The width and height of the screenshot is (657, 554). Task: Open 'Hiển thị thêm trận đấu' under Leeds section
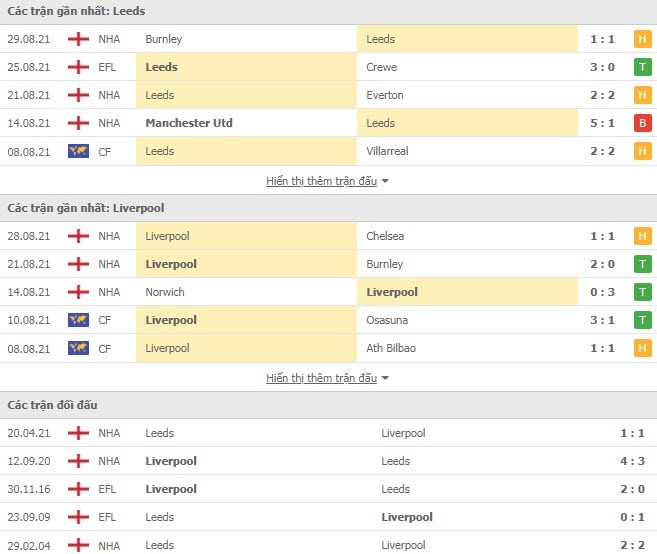pyautogui.click(x=321, y=181)
